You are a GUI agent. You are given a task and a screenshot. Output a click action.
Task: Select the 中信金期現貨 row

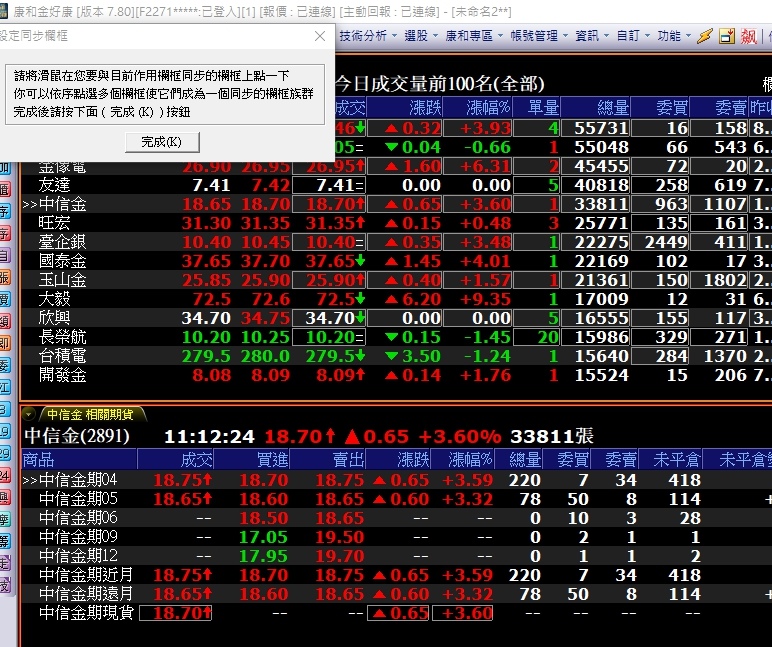pyautogui.click(x=396, y=613)
